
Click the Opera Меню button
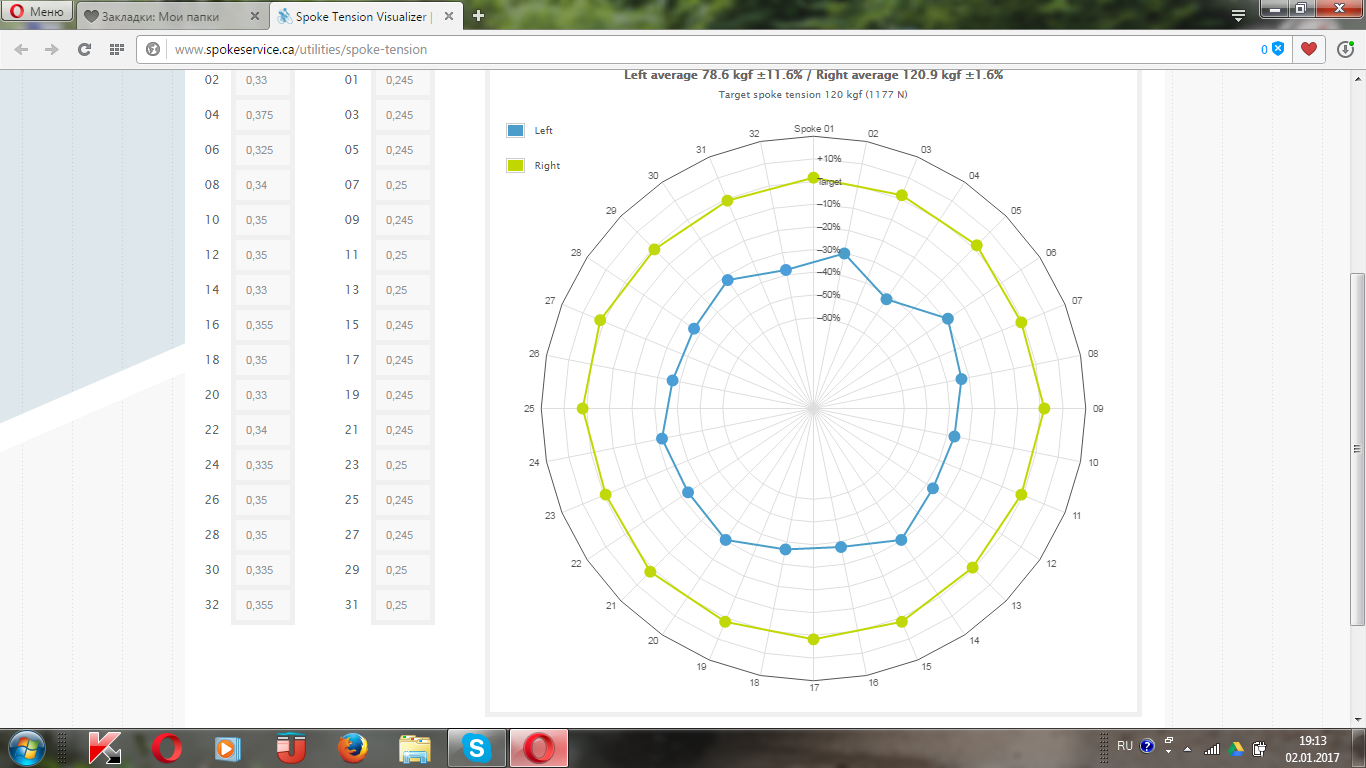coord(37,13)
